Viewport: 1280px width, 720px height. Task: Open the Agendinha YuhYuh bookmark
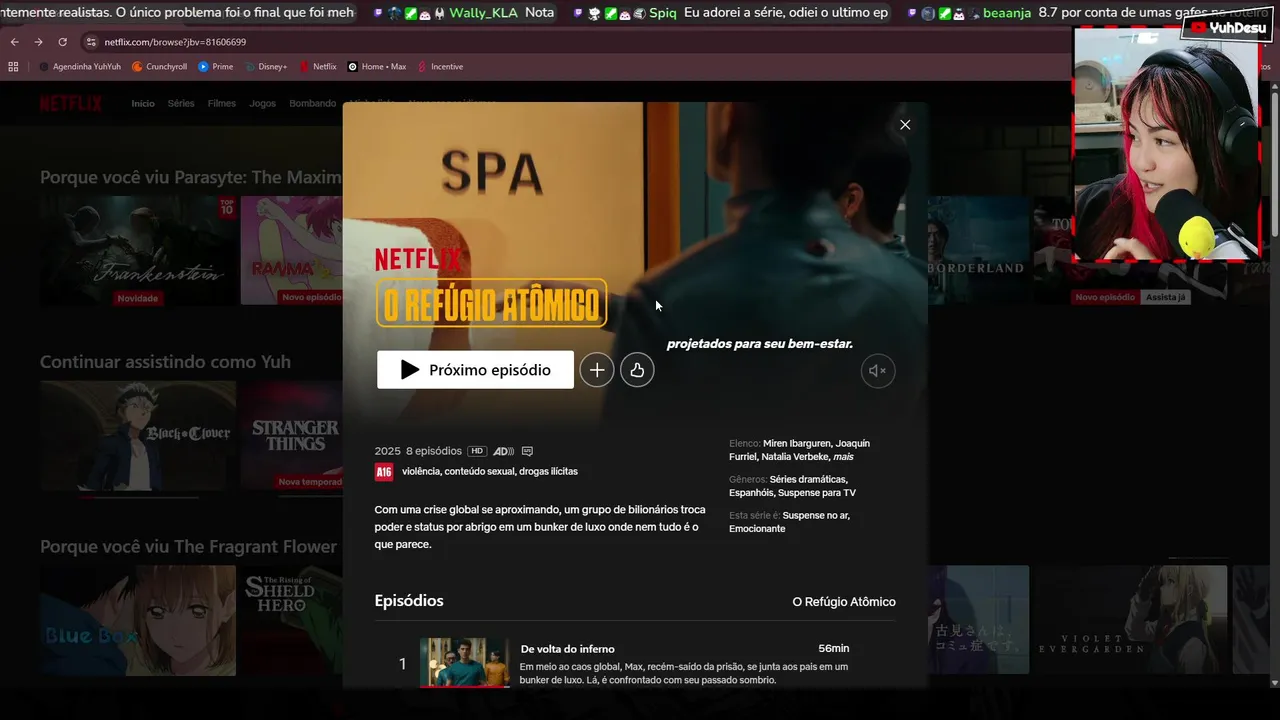80,67
